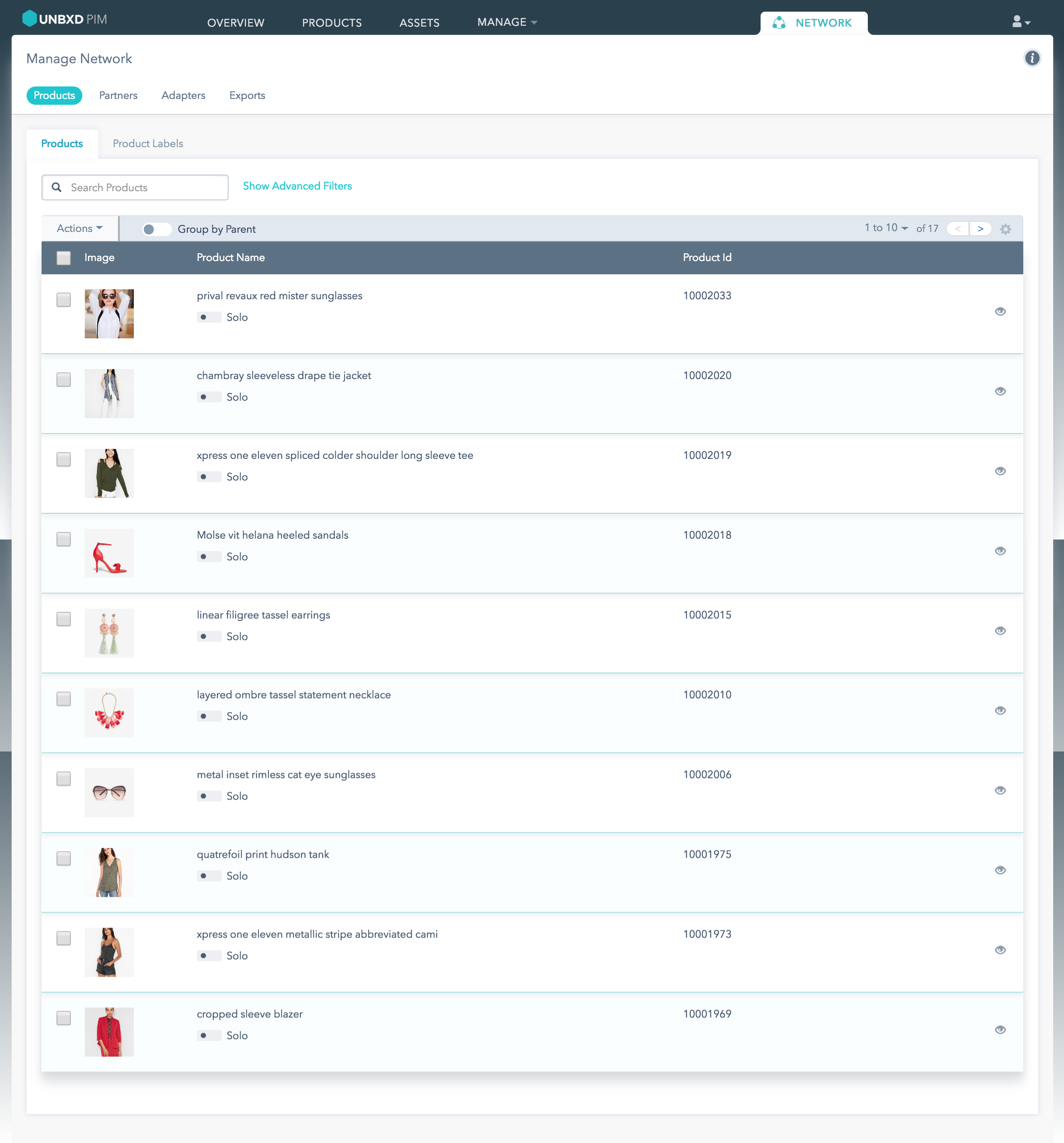Check the cropped sleeve blazer row
The width and height of the screenshot is (1064, 1143).
click(x=64, y=1019)
